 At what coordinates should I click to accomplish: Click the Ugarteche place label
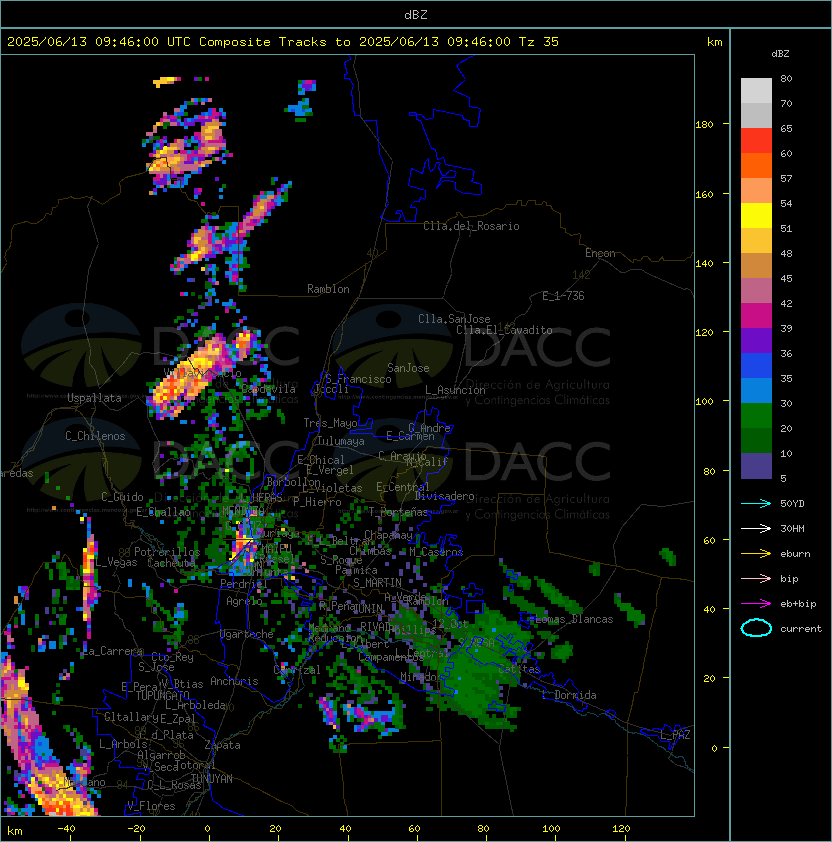[247, 634]
